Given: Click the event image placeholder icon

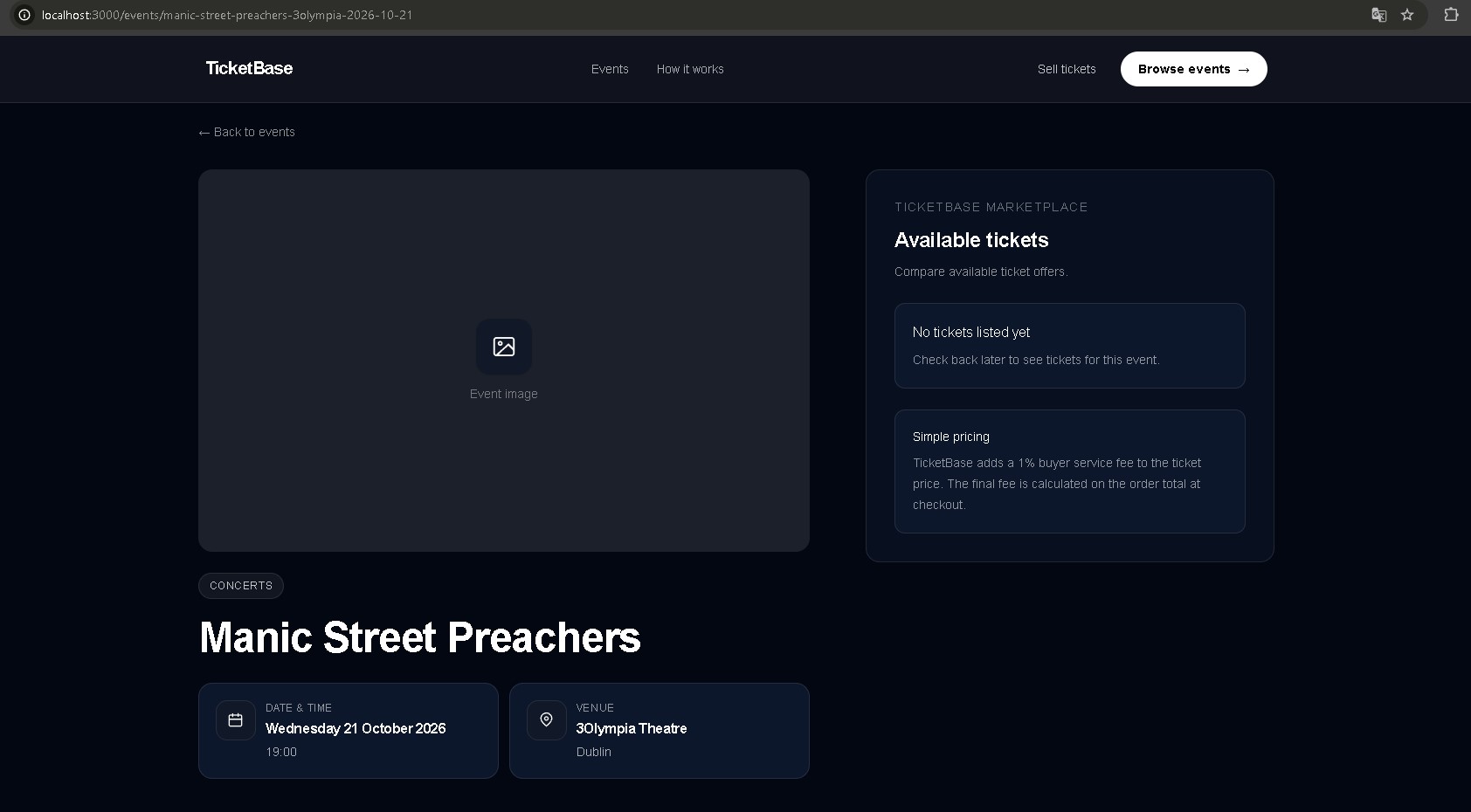Looking at the screenshot, I should [504, 347].
